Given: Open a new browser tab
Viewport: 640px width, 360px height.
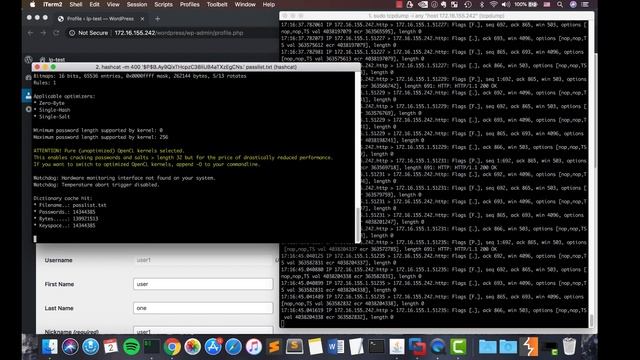Looking at the screenshot, I should pyautogui.click(x=158, y=19).
